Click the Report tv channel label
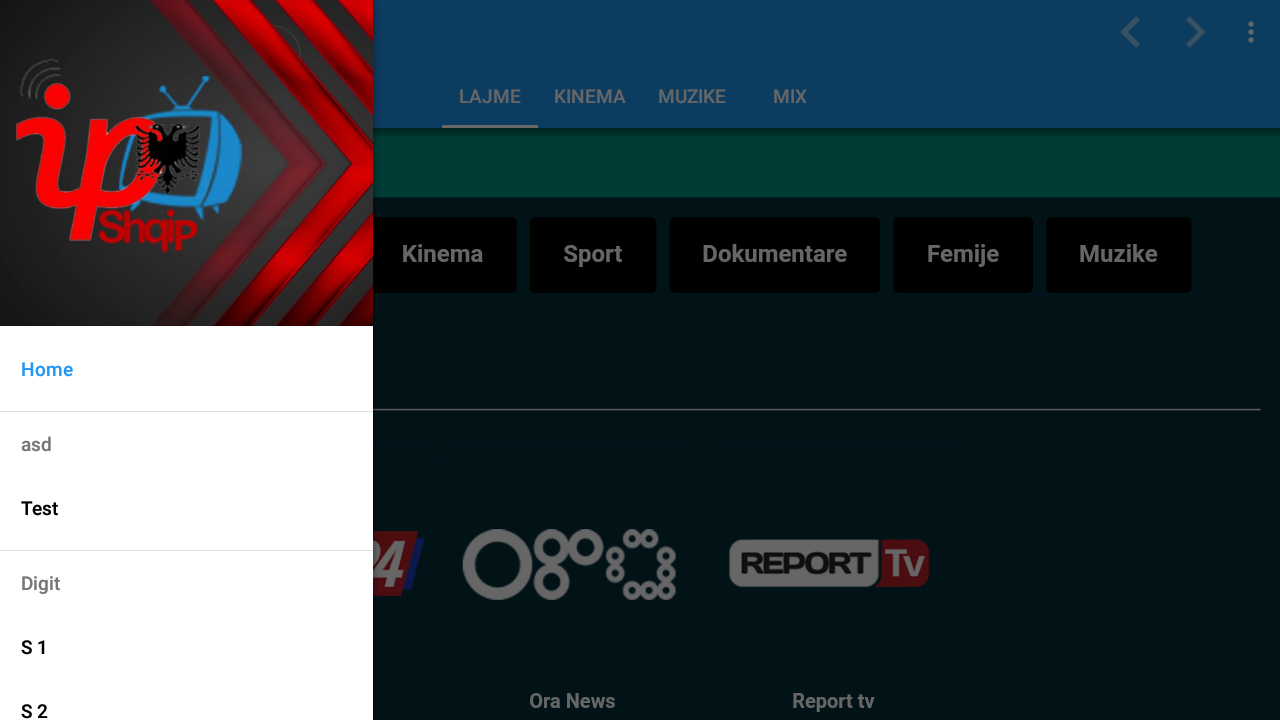 point(833,701)
